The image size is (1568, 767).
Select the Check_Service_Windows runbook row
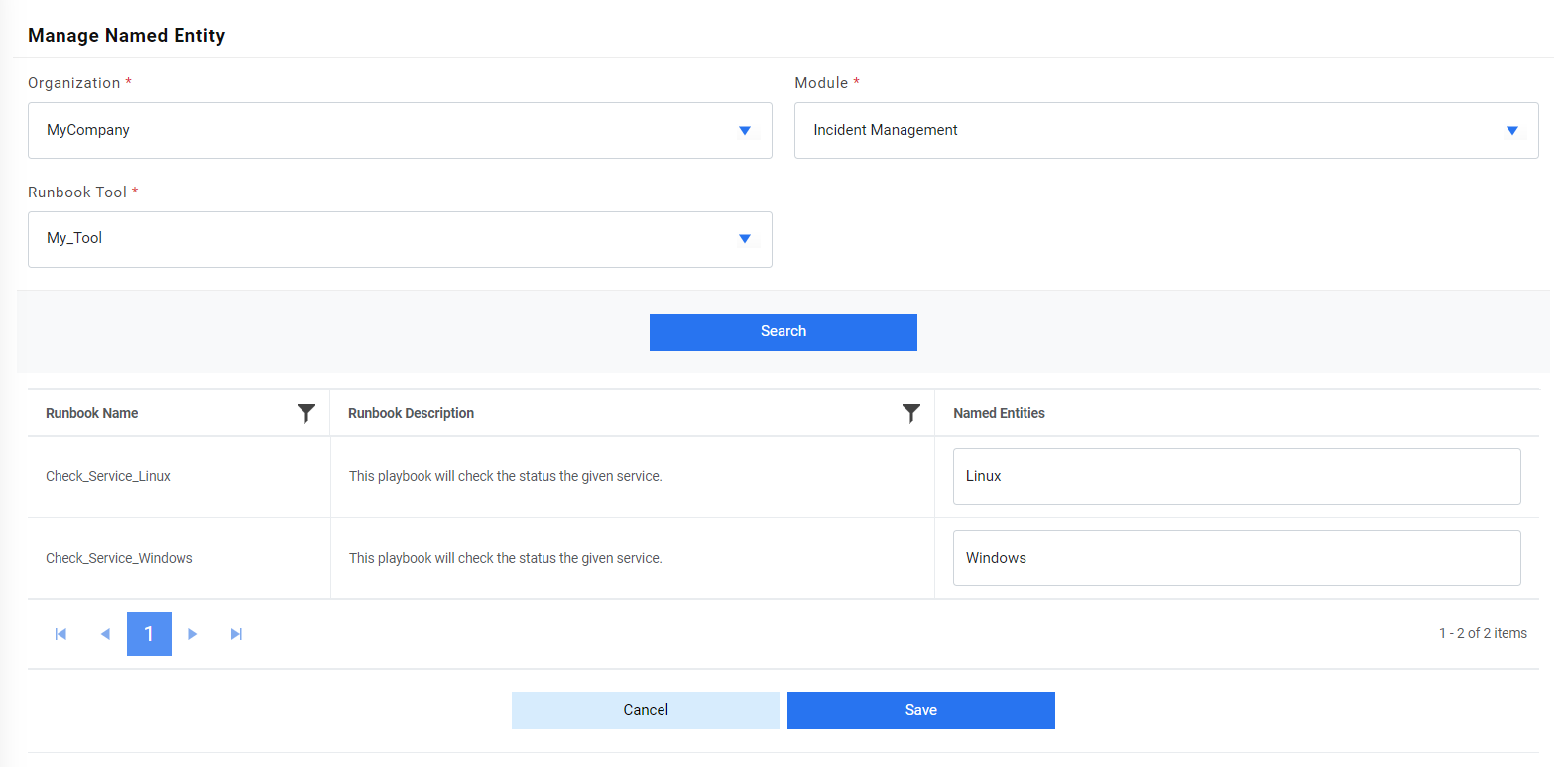point(119,558)
